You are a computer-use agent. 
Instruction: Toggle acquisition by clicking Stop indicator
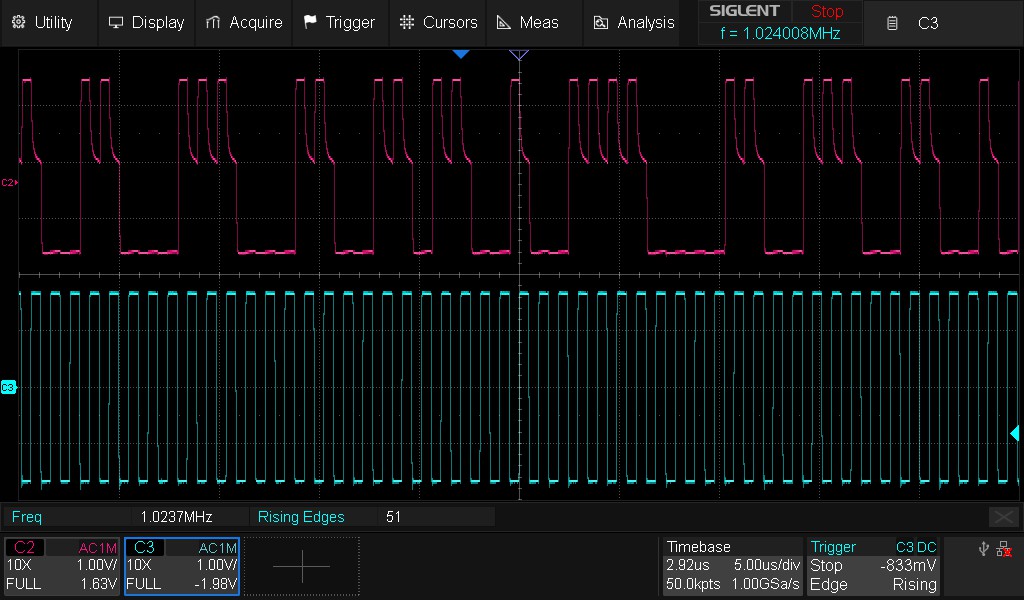click(x=826, y=11)
